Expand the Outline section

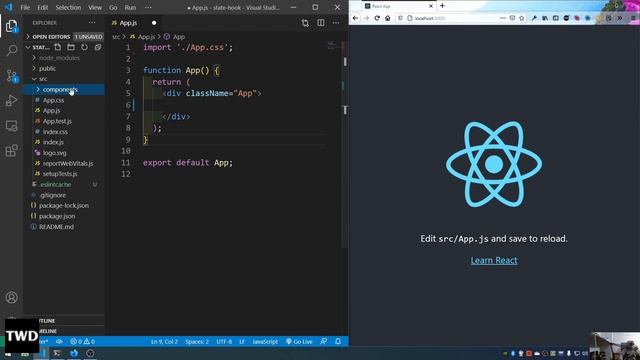click(x=64, y=321)
